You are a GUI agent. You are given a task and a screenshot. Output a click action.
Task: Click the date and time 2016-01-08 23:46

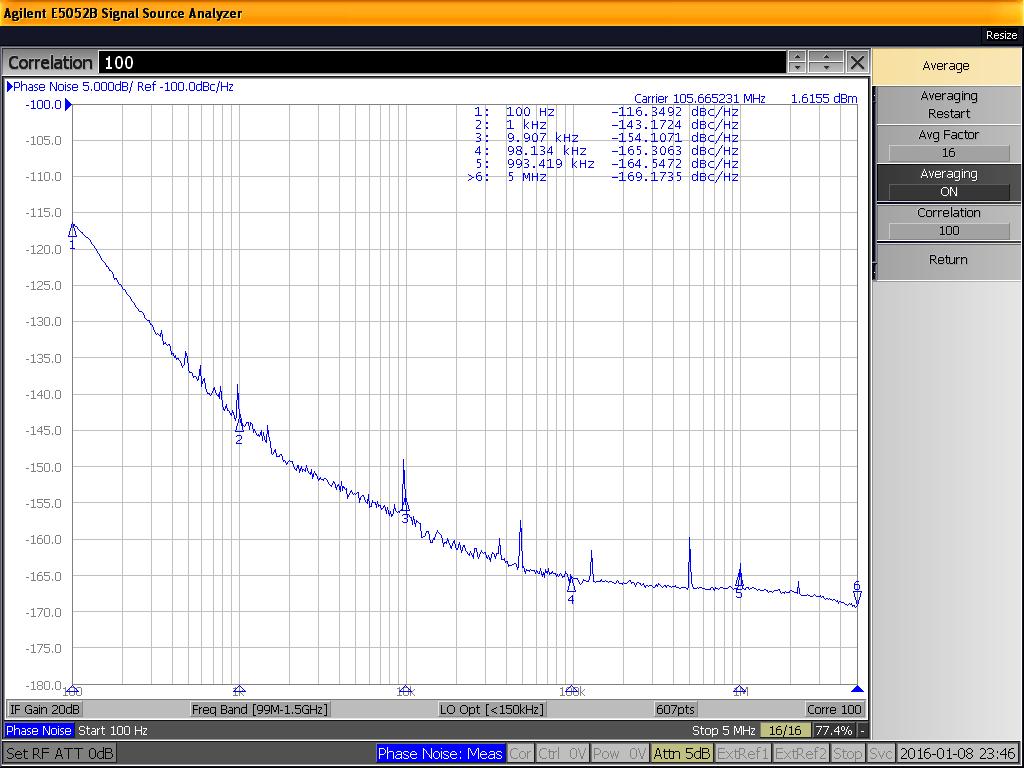point(957,754)
